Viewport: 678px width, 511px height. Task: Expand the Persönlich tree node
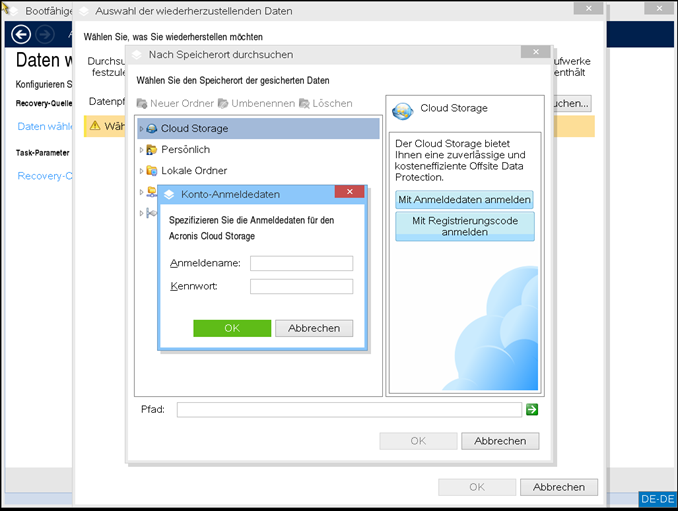click(x=141, y=150)
